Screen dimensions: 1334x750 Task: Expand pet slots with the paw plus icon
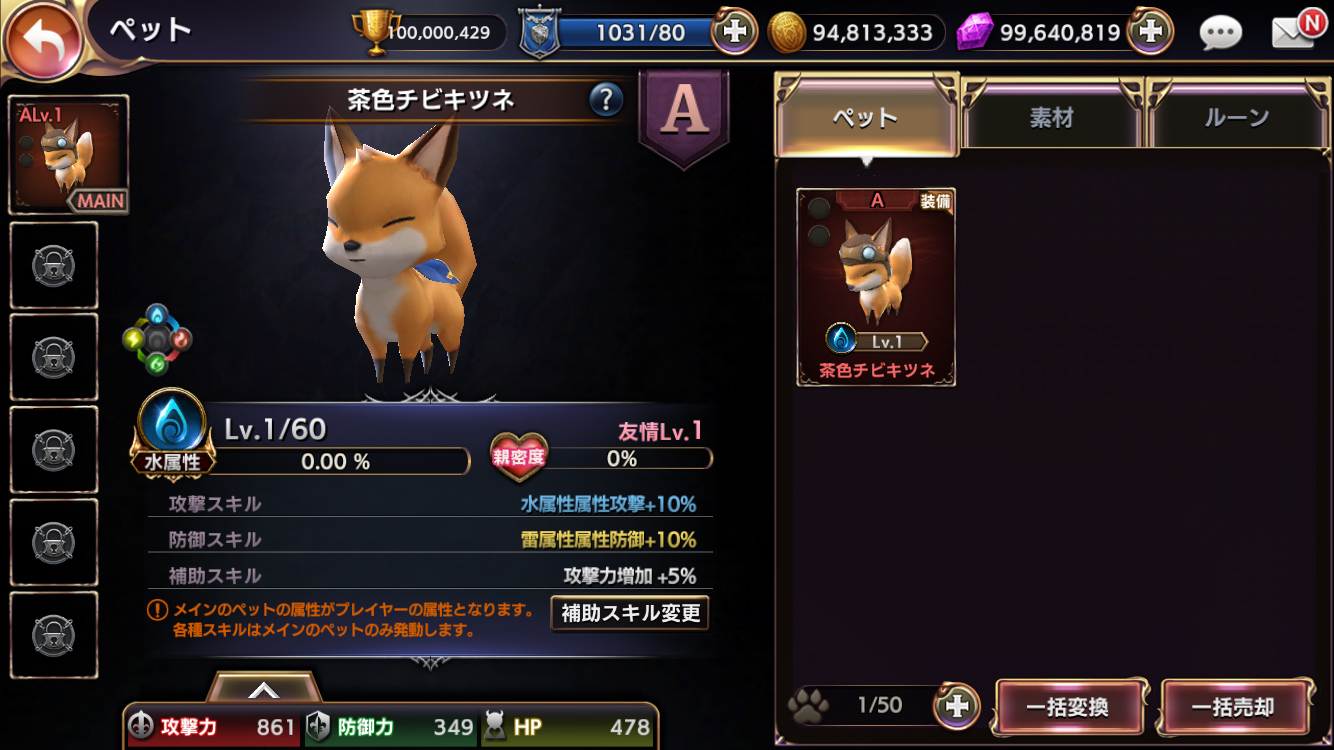point(956,707)
